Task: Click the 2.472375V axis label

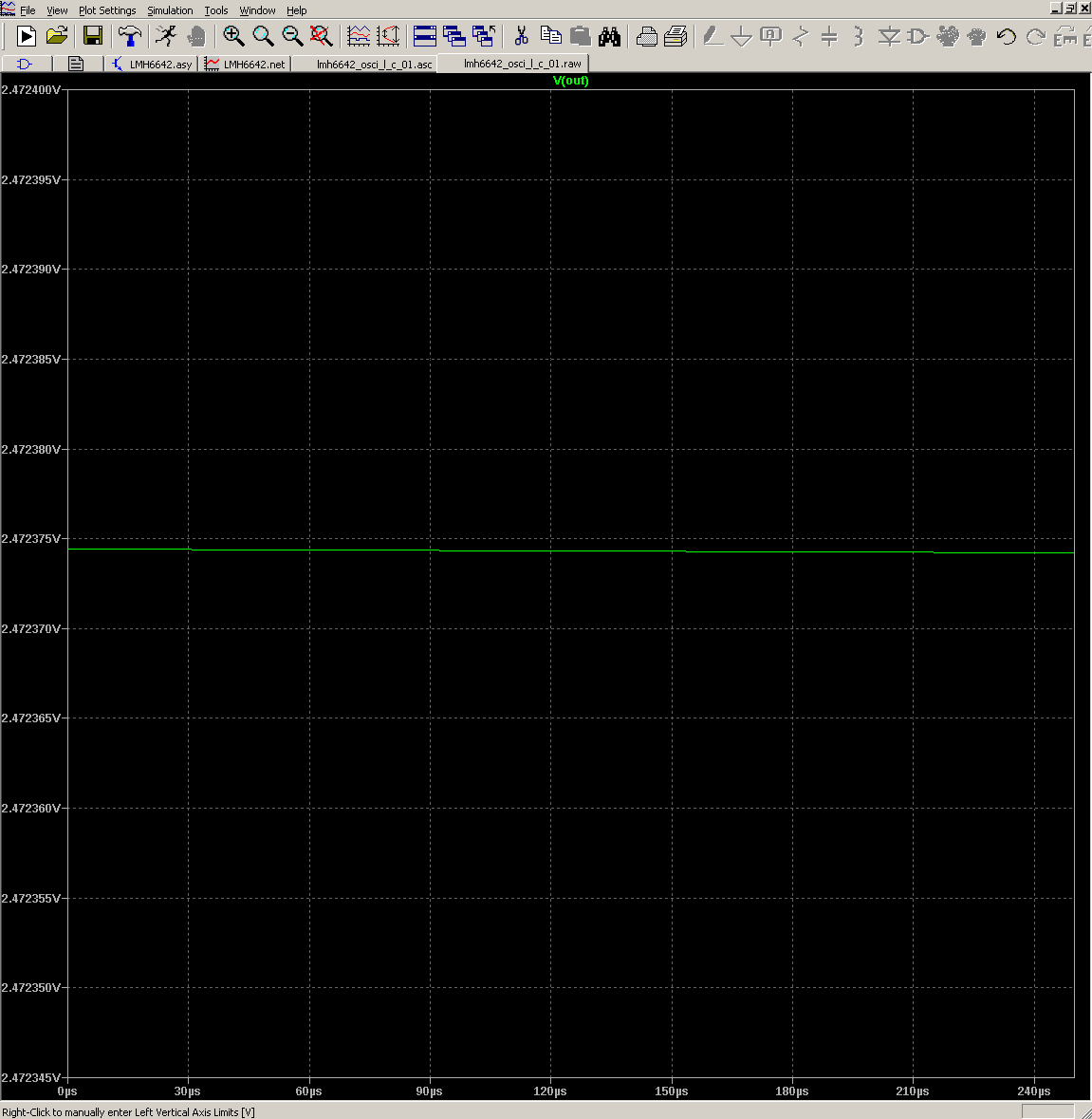Action: point(30,539)
